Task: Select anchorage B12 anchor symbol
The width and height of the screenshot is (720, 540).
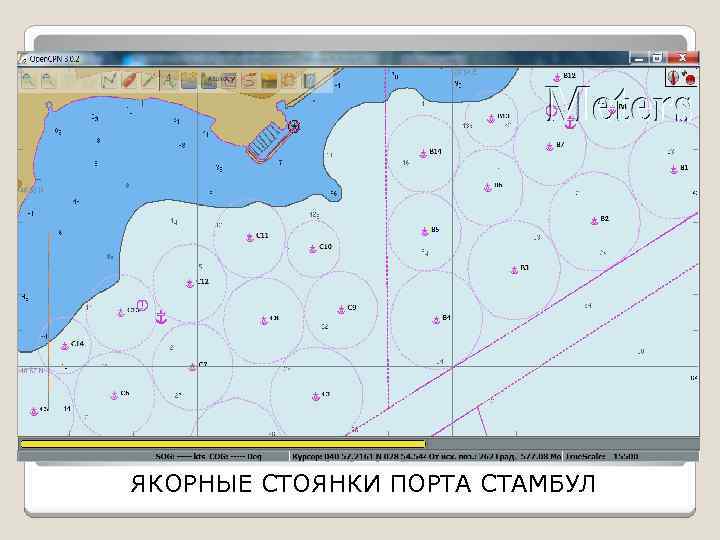Action: point(557,78)
